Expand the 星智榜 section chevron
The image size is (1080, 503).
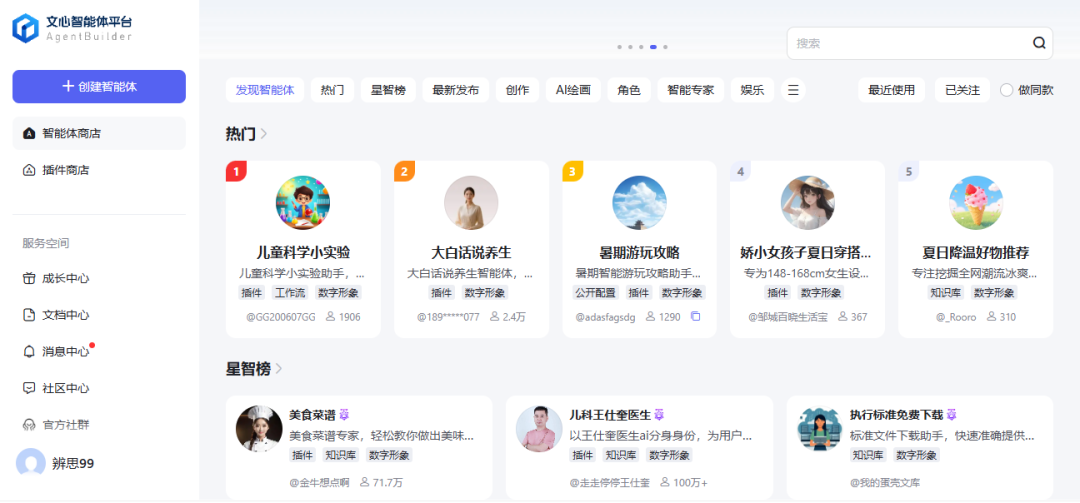pos(279,369)
